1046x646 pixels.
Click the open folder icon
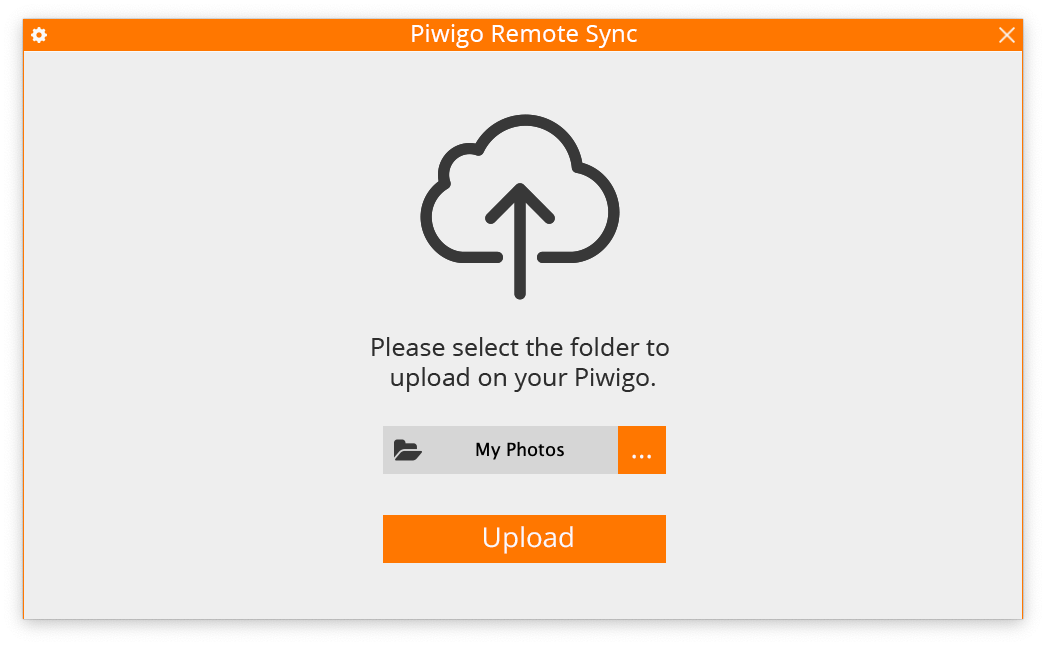pyautogui.click(x=408, y=450)
